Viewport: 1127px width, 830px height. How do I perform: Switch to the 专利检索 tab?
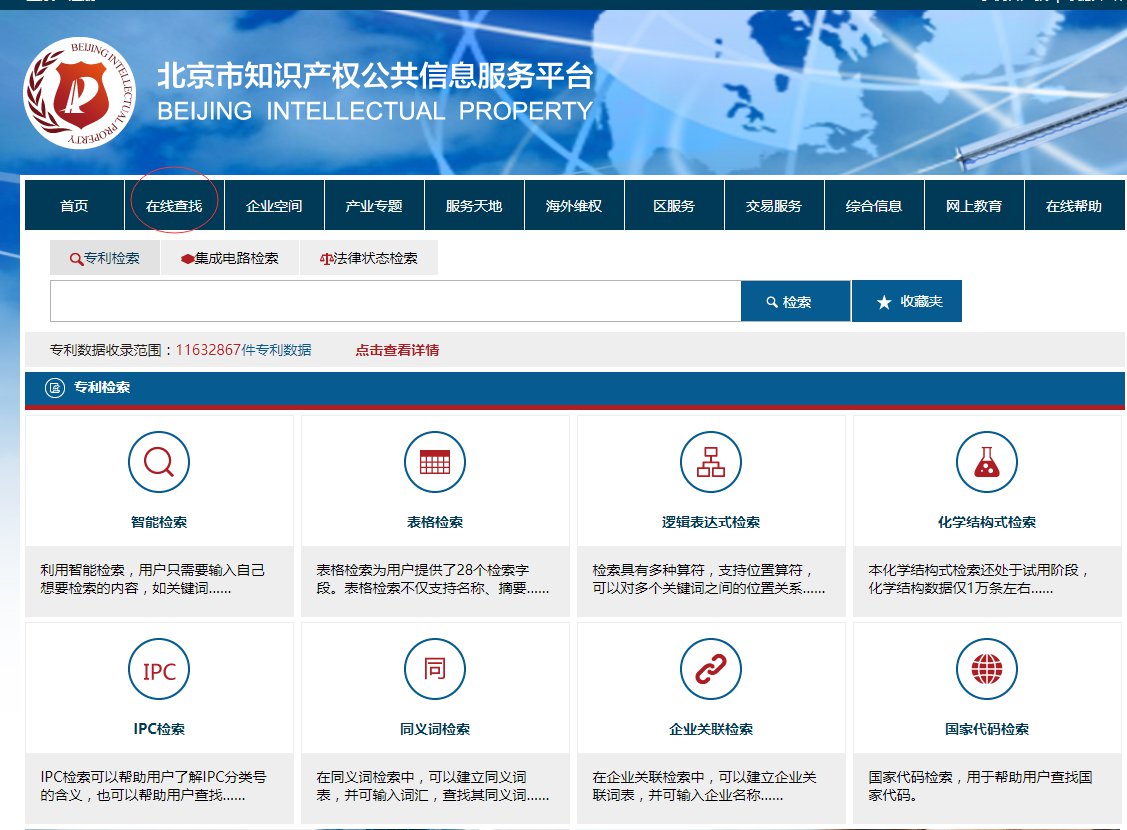[x=105, y=258]
